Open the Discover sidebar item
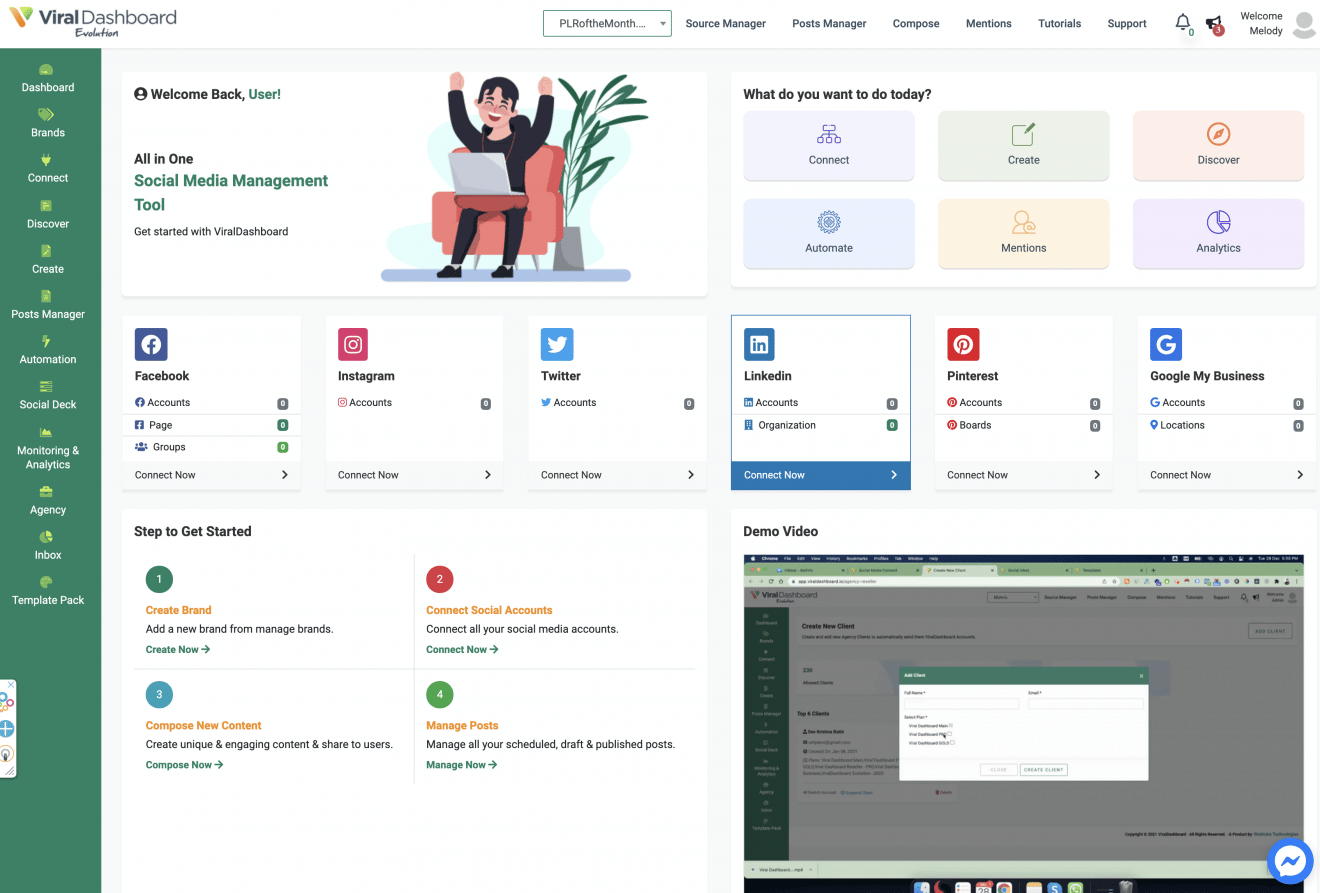 click(x=48, y=215)
